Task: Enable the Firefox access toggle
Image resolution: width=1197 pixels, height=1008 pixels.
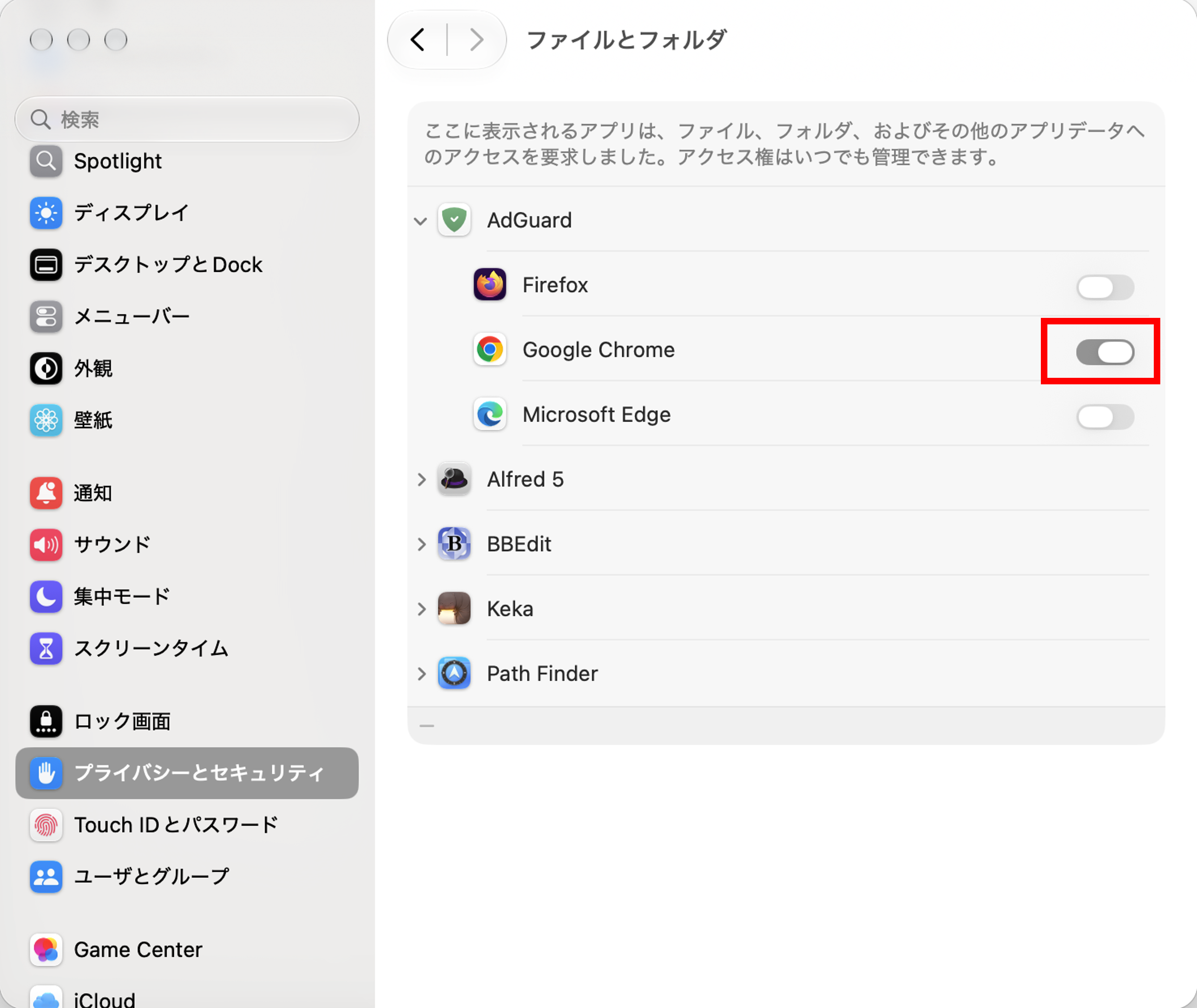Action: 1105,287
